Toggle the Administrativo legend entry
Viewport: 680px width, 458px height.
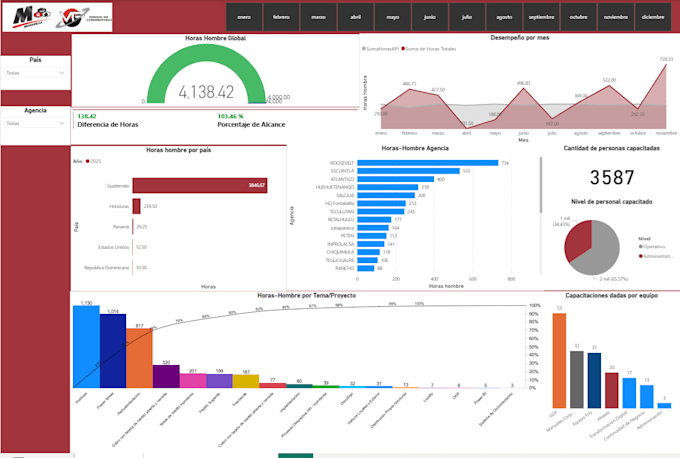(x=656, y=256)
